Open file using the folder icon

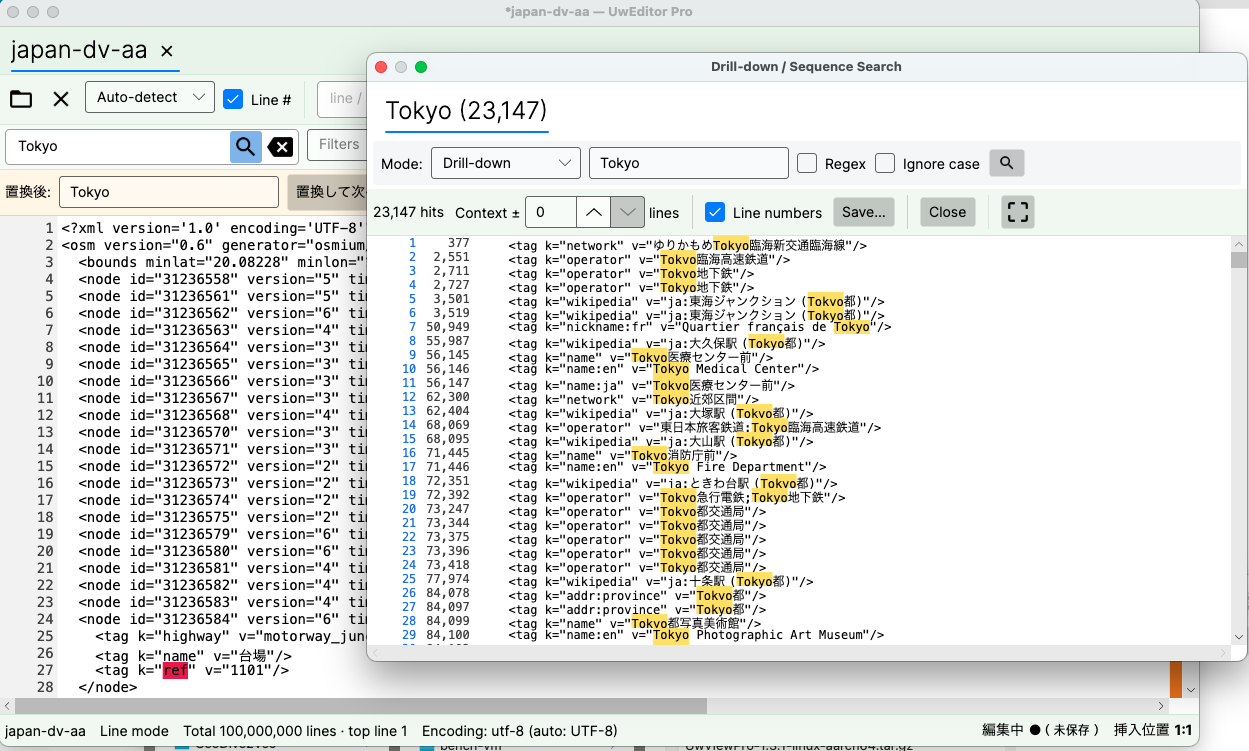(x=21, y=98)
